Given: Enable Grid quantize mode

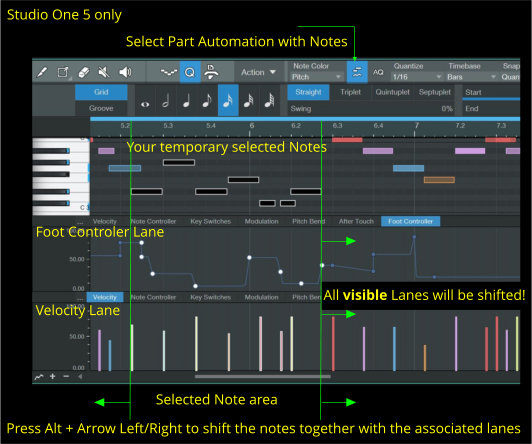Looking at the screenshot, I should (101, 92).
